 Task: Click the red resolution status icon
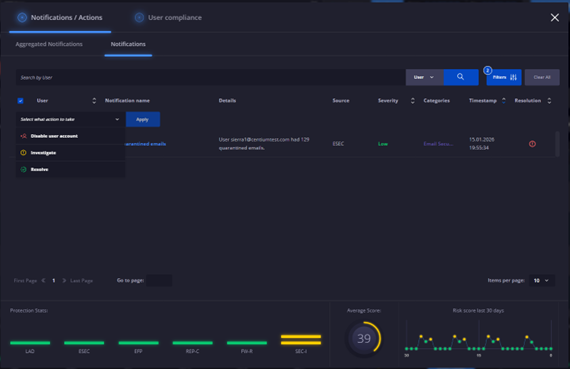click(532, 144)
